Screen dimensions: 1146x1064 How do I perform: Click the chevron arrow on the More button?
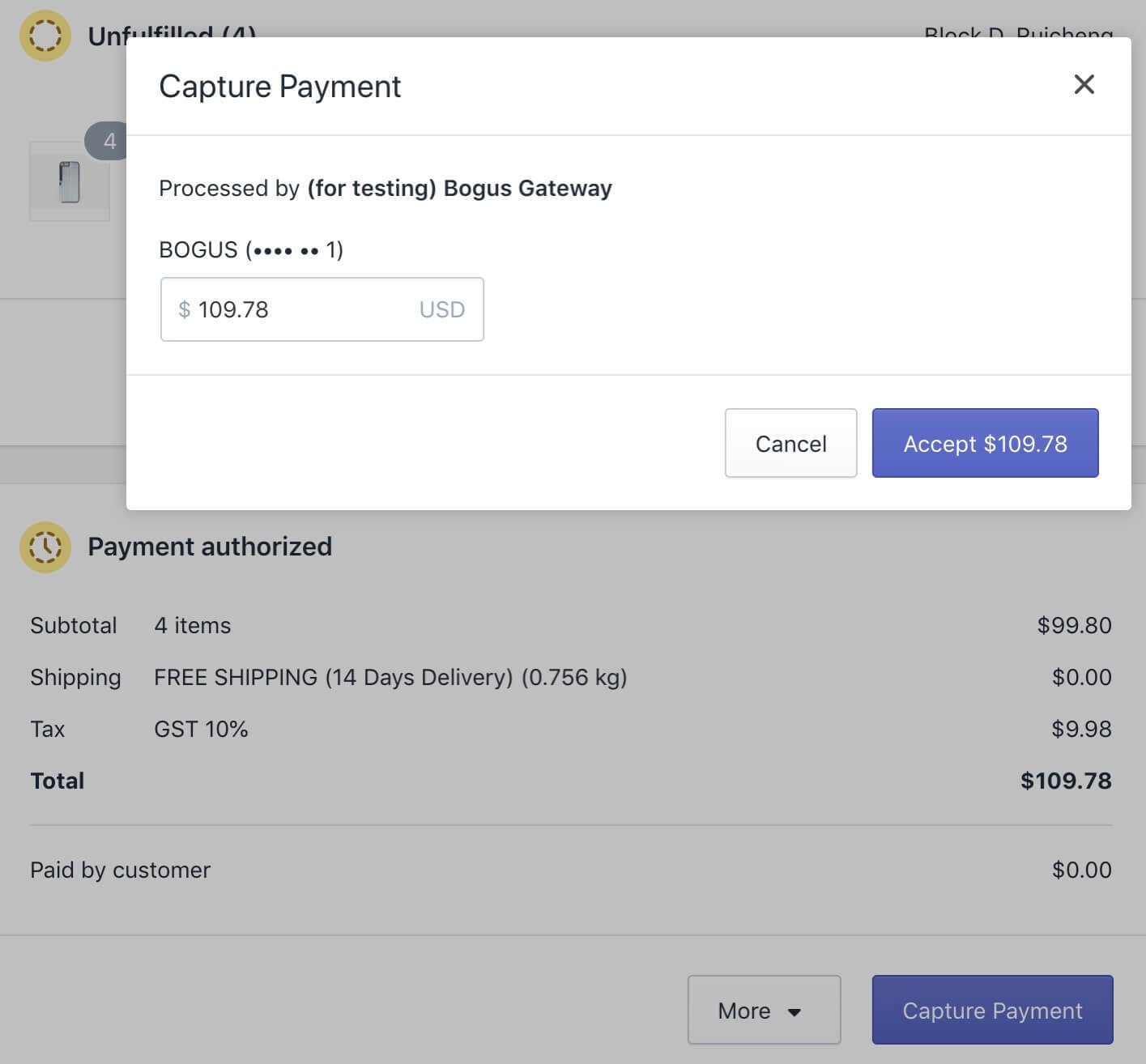point(795,1012)
